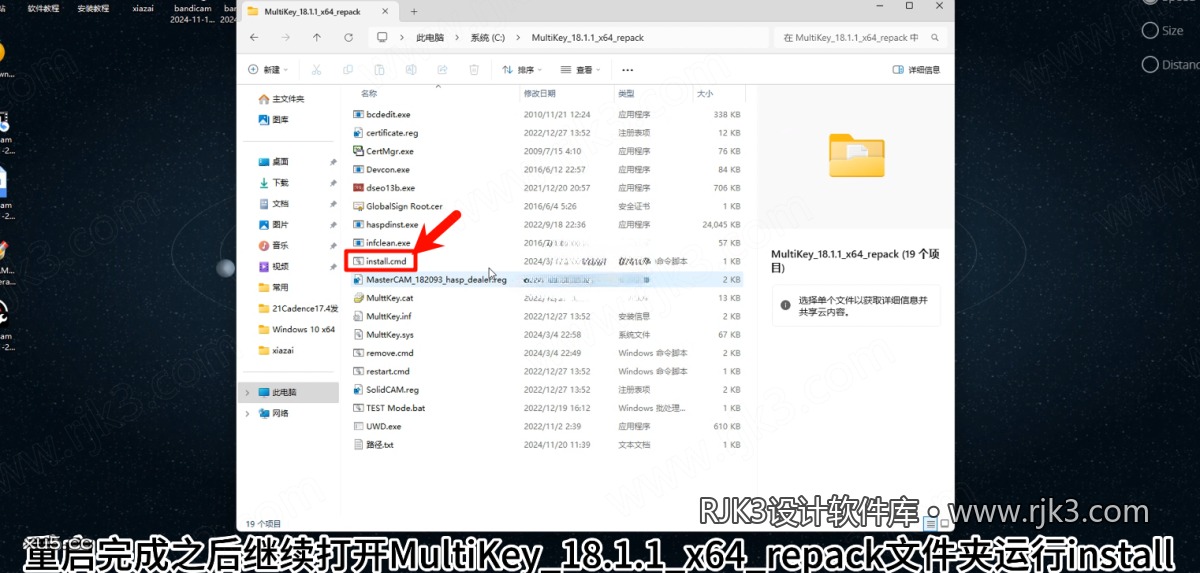Click the GlobalSign Root.cer certificate icon
This screenshot has width=1200, height=573.
(x=359, y=206)
